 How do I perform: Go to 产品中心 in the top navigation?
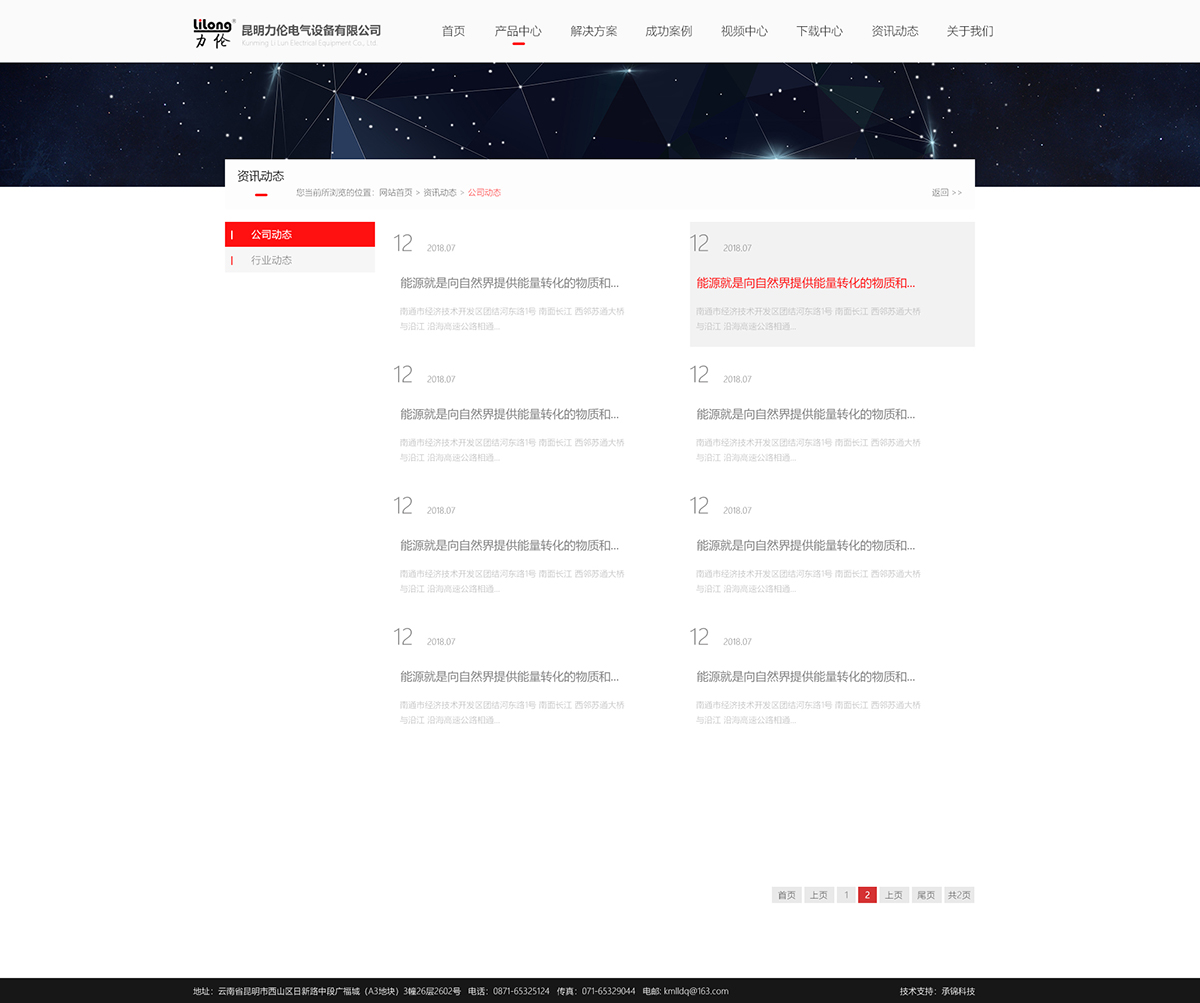[x=518, y=31]
